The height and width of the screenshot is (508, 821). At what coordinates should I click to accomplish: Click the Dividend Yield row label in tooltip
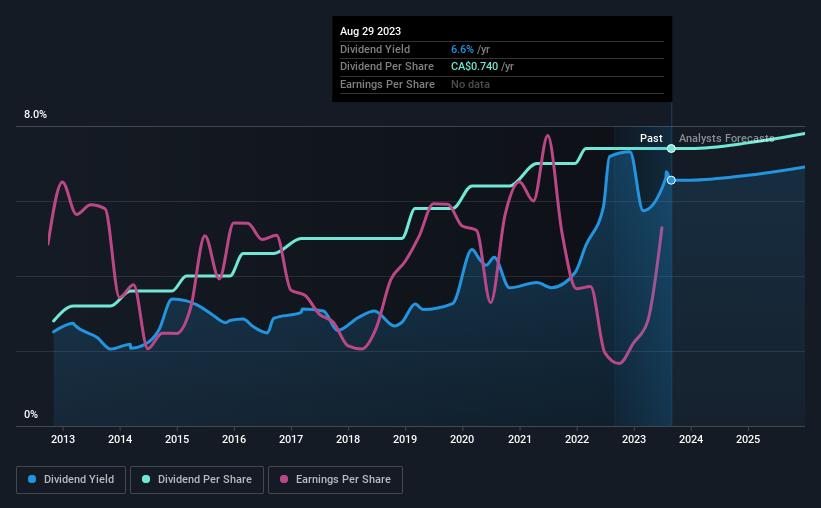pos(375,49)
